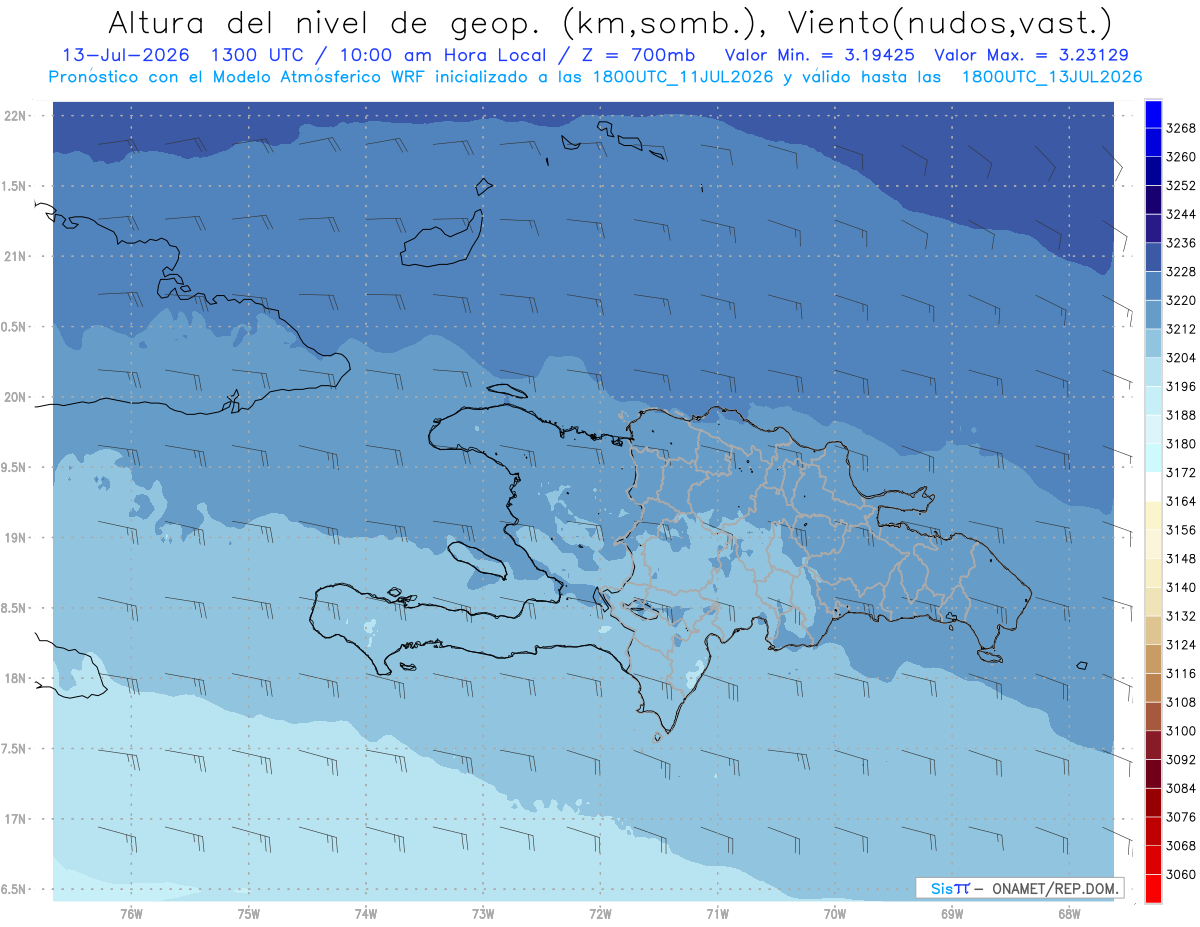Click the map title 'Altura del nivel de geop.'
This screenshot has width=1200, height=927.
pos(328,22)
